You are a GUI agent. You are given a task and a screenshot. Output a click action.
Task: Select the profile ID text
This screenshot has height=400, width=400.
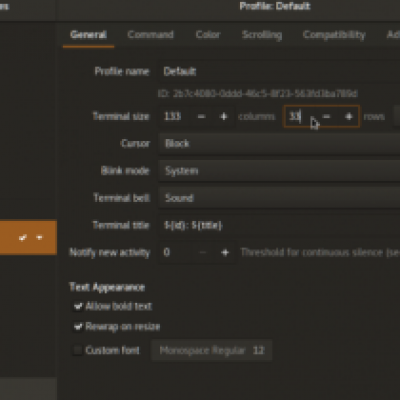258,93
